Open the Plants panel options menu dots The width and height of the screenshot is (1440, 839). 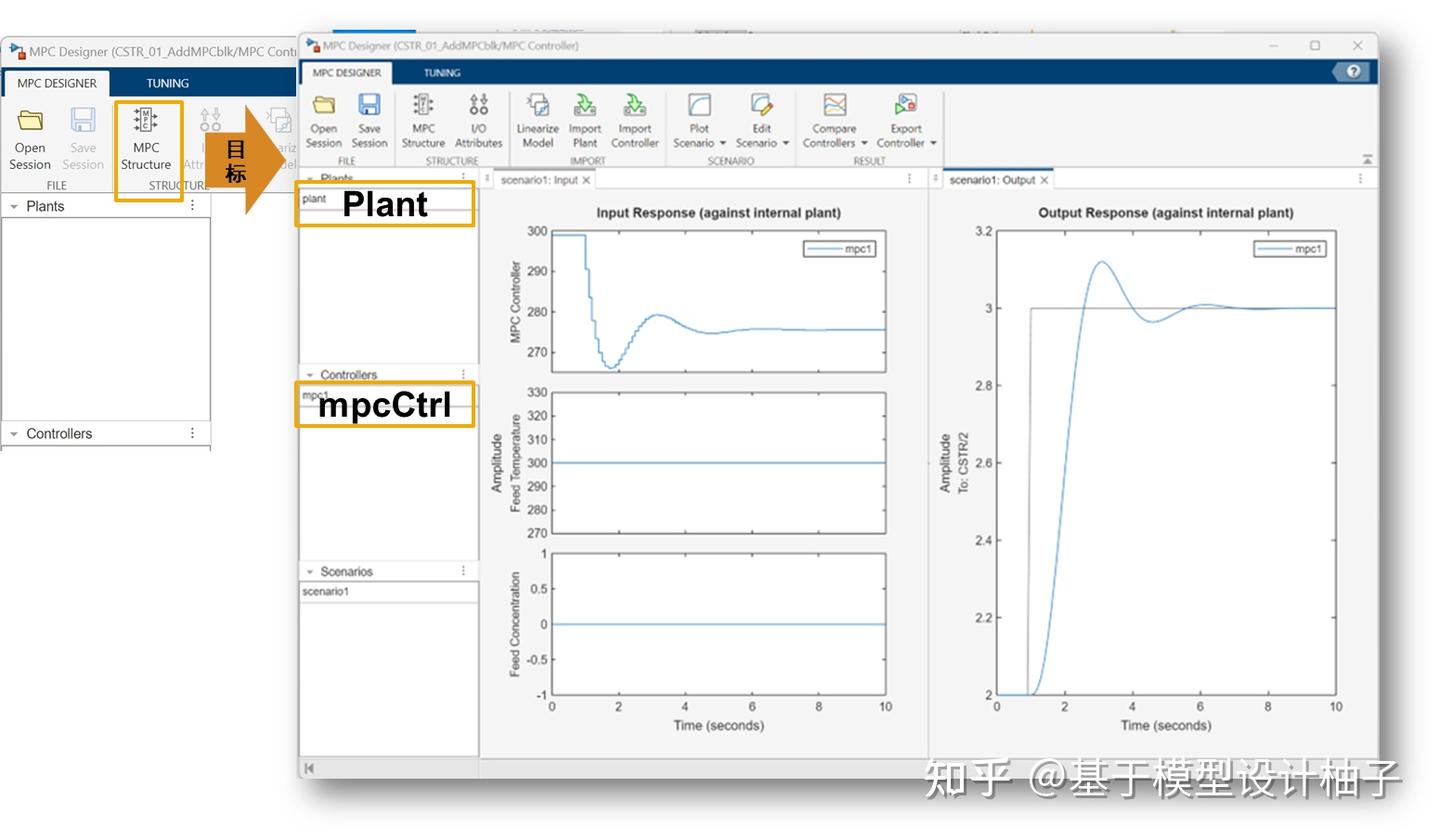coord(461,177)
